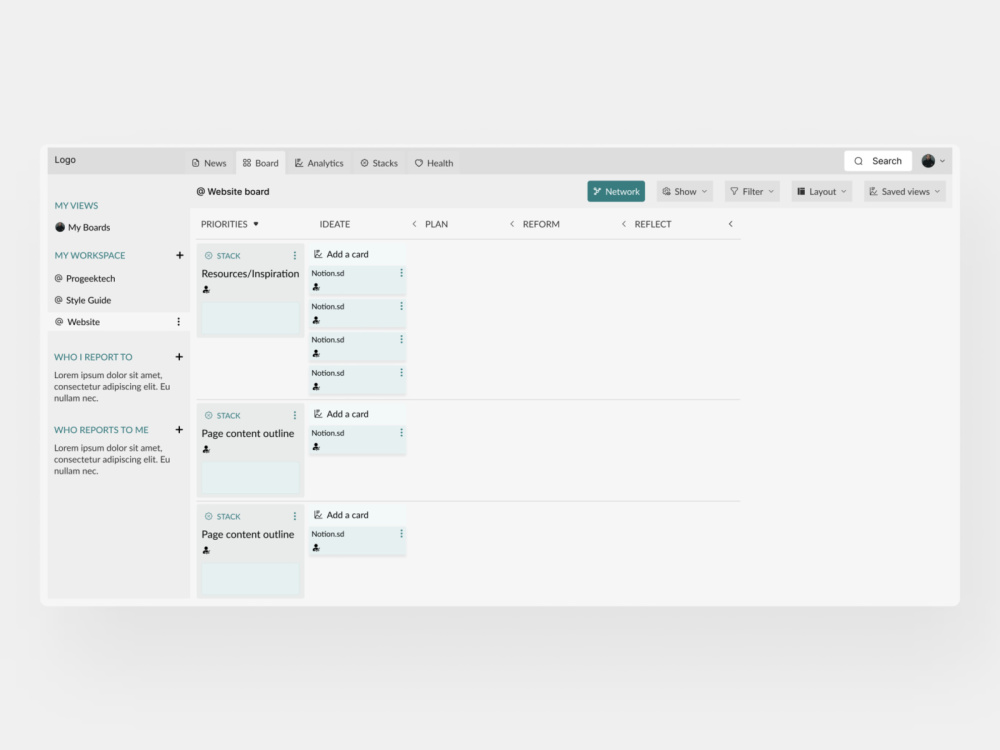Select the Website workspace
This screenshot has height=750, width=1000.
tap(119, 322)
